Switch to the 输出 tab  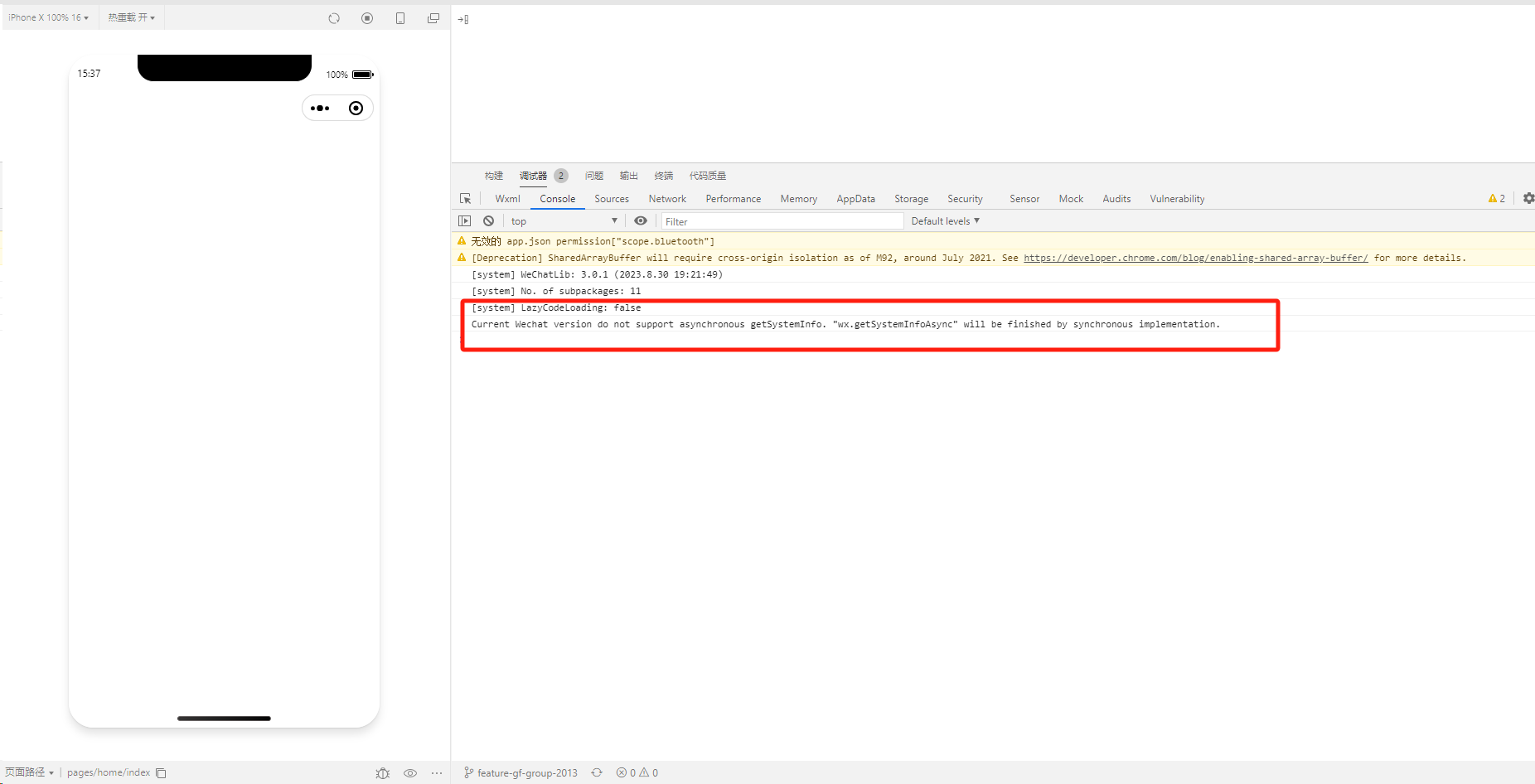pos(629,176)
